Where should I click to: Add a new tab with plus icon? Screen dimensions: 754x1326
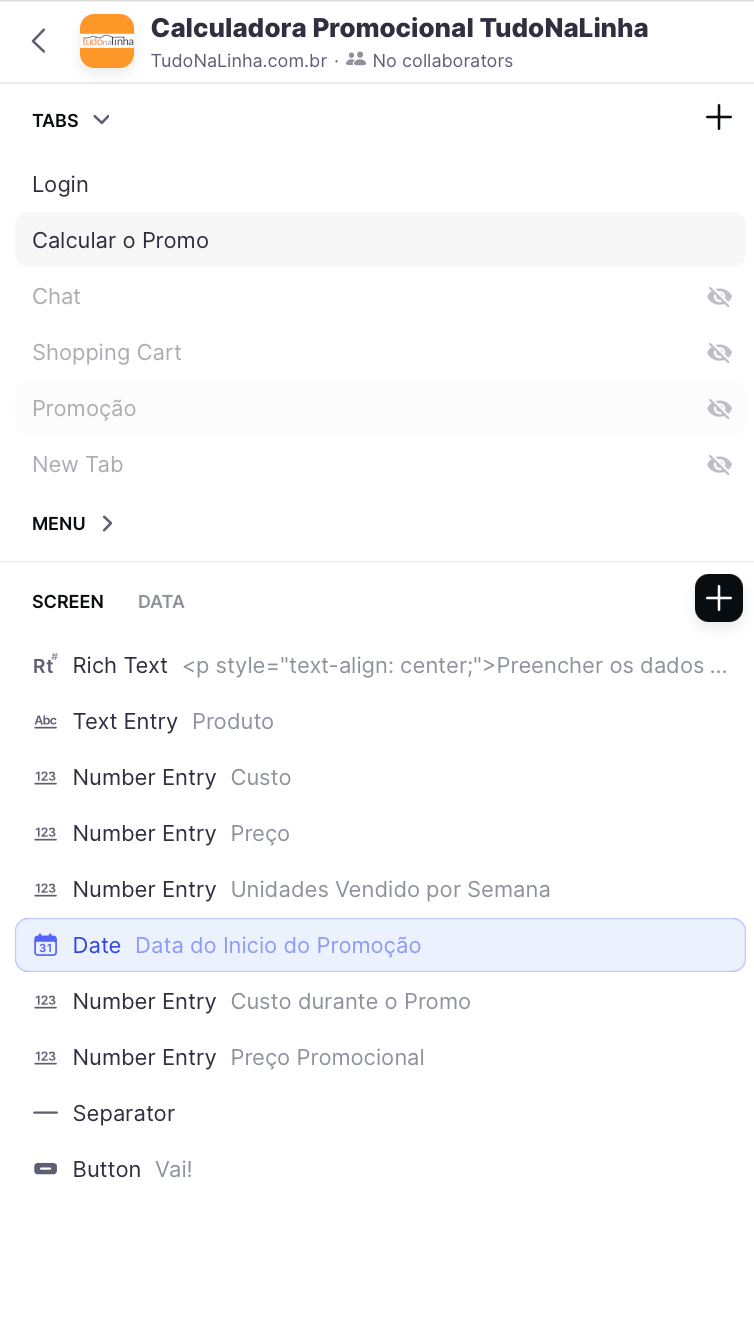718,118
